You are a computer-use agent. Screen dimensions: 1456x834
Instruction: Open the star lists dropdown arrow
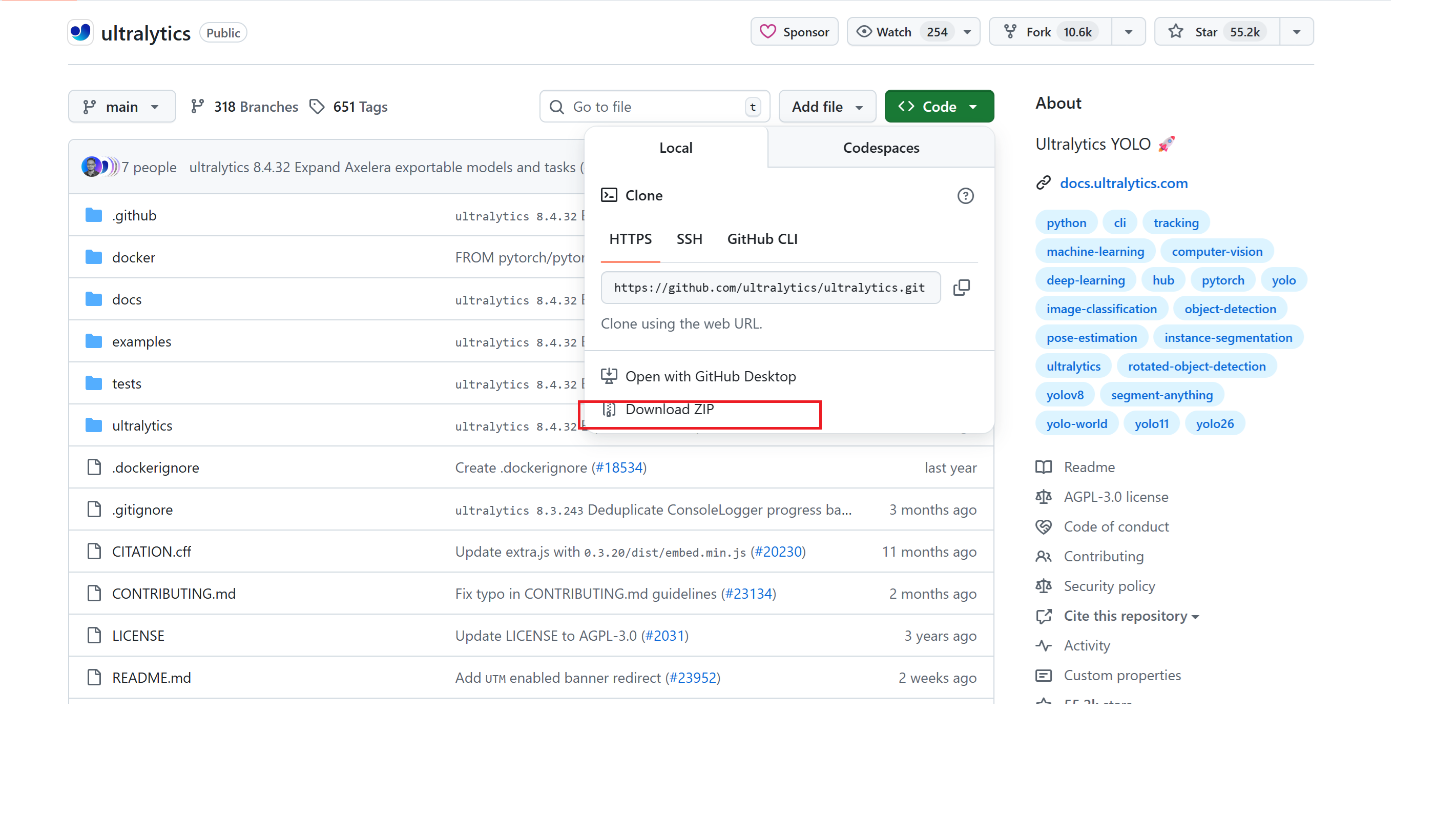click(1296, 32)
